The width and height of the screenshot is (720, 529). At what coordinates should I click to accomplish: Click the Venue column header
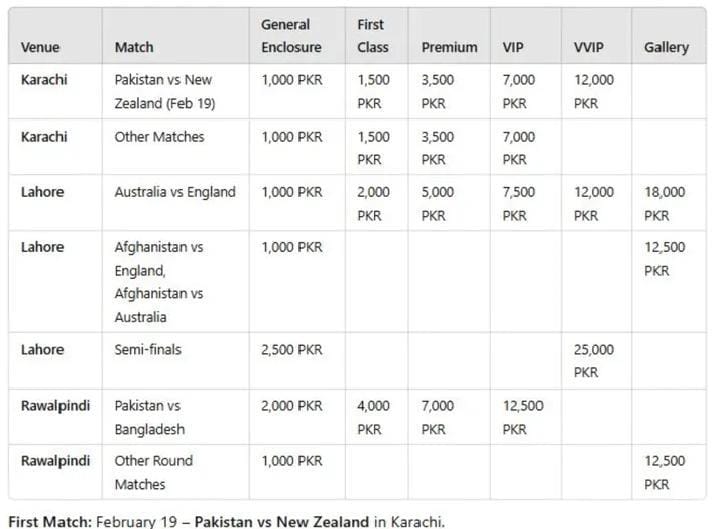[x=40, y=47]
